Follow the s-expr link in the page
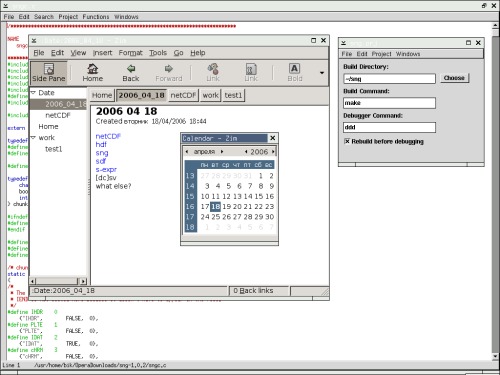500x375 pixels. (106, 169)
